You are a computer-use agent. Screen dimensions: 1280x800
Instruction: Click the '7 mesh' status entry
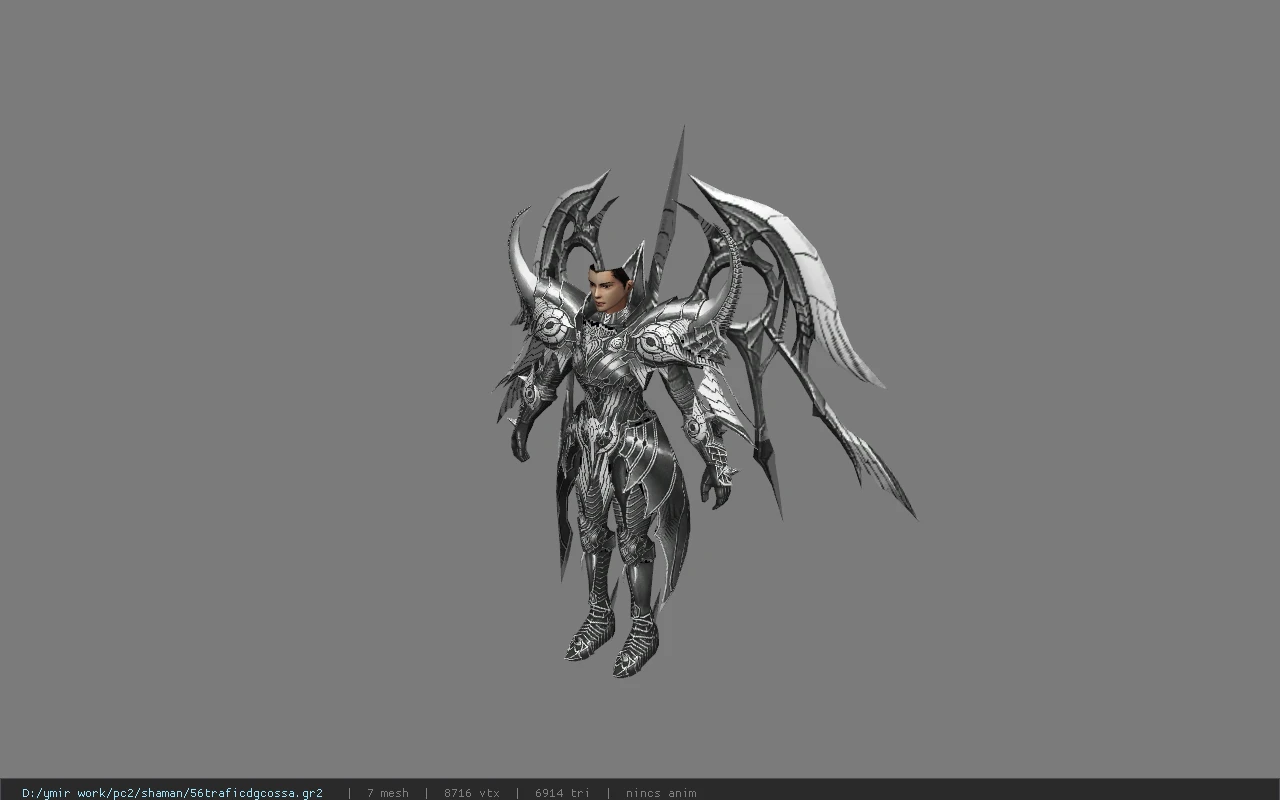(x=388, y=793)
